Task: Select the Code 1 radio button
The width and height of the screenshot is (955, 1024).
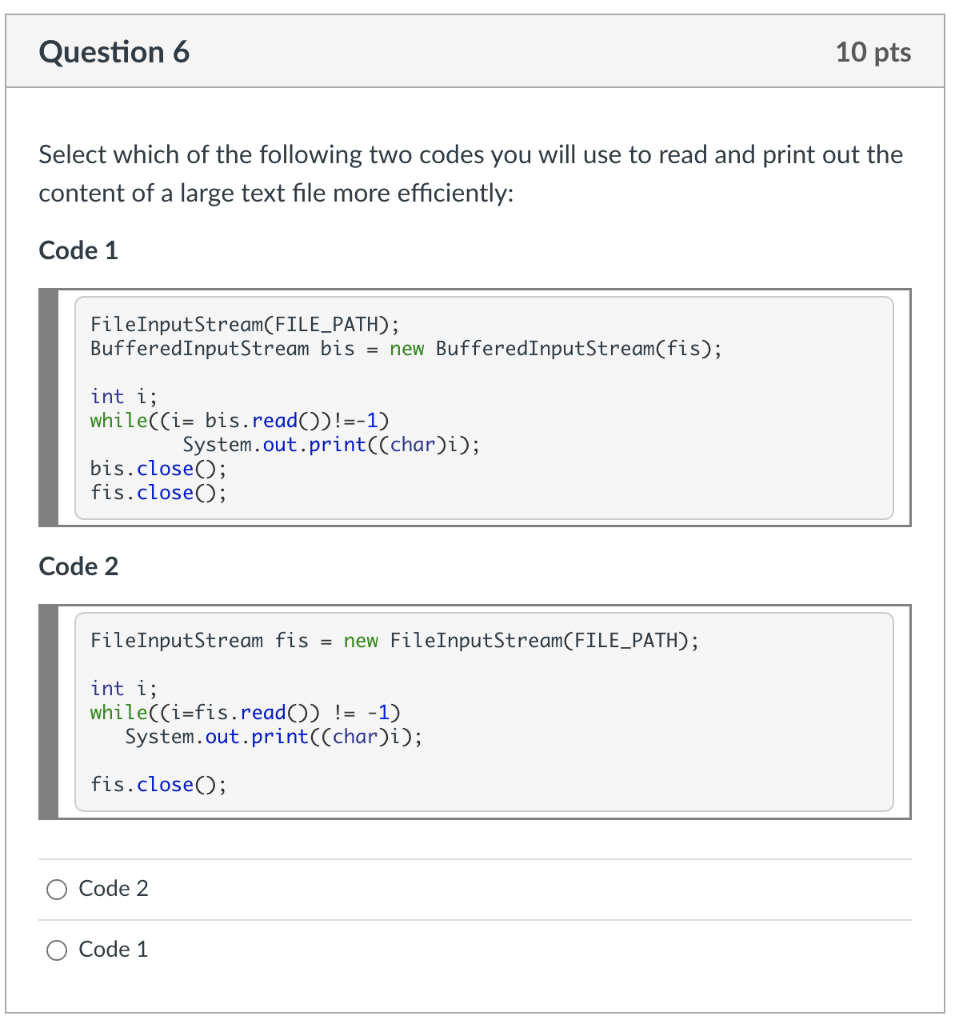Action: [x=57, y=950]
